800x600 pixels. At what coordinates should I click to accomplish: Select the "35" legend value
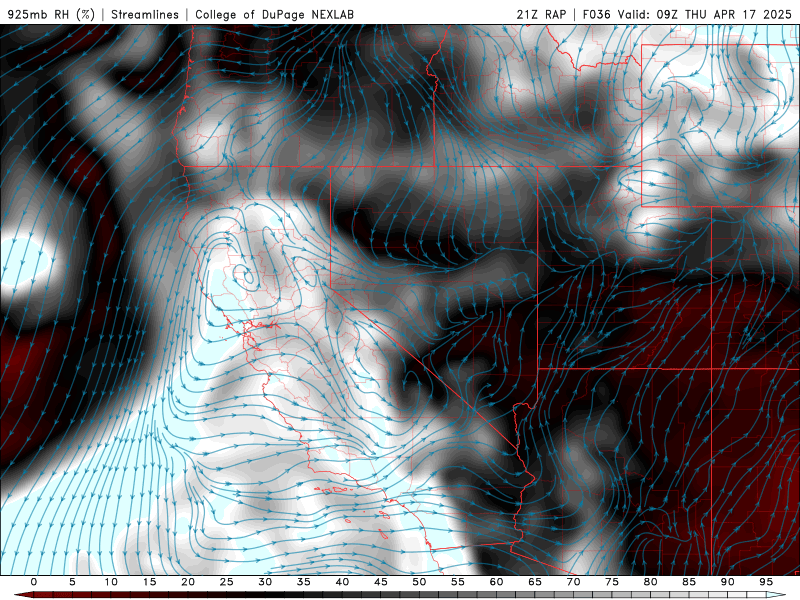pos(304,582)
